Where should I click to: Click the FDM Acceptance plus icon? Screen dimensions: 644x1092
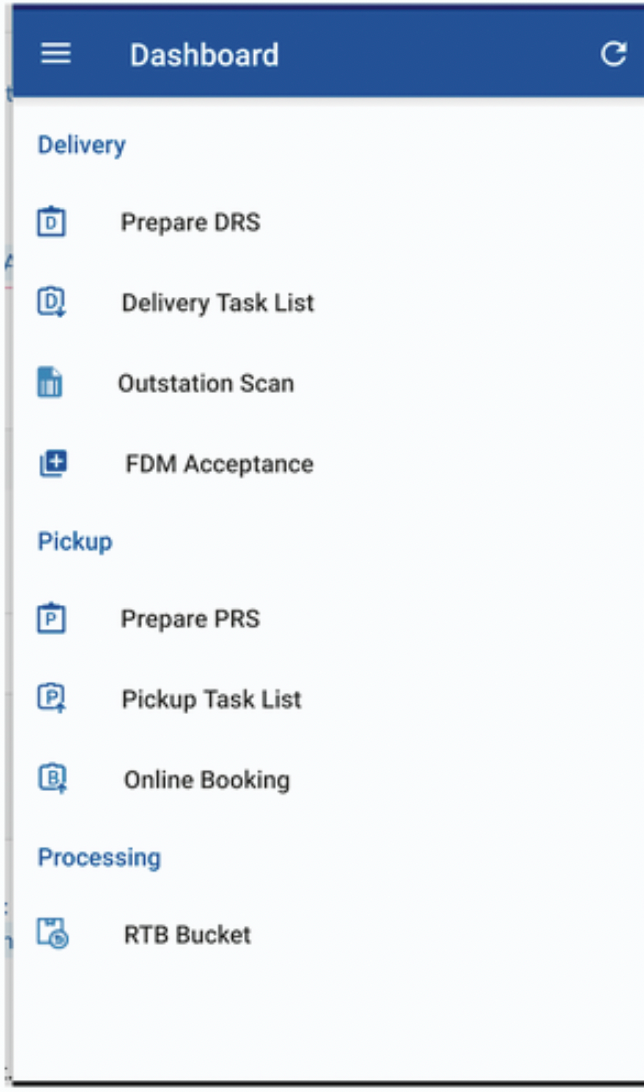pos(53,464)
